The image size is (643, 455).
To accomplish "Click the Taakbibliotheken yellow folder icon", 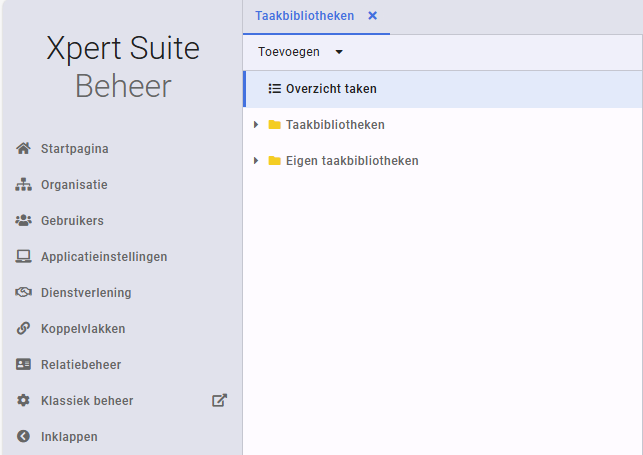I will pyautogui.click(x=274, y=125).
